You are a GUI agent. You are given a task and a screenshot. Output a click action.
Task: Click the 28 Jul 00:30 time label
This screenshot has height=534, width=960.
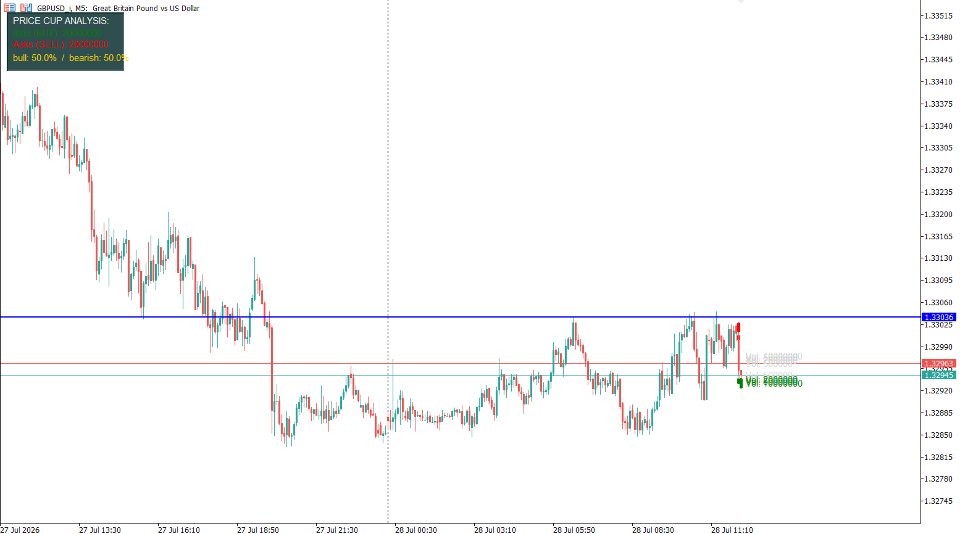click(416, 530)
